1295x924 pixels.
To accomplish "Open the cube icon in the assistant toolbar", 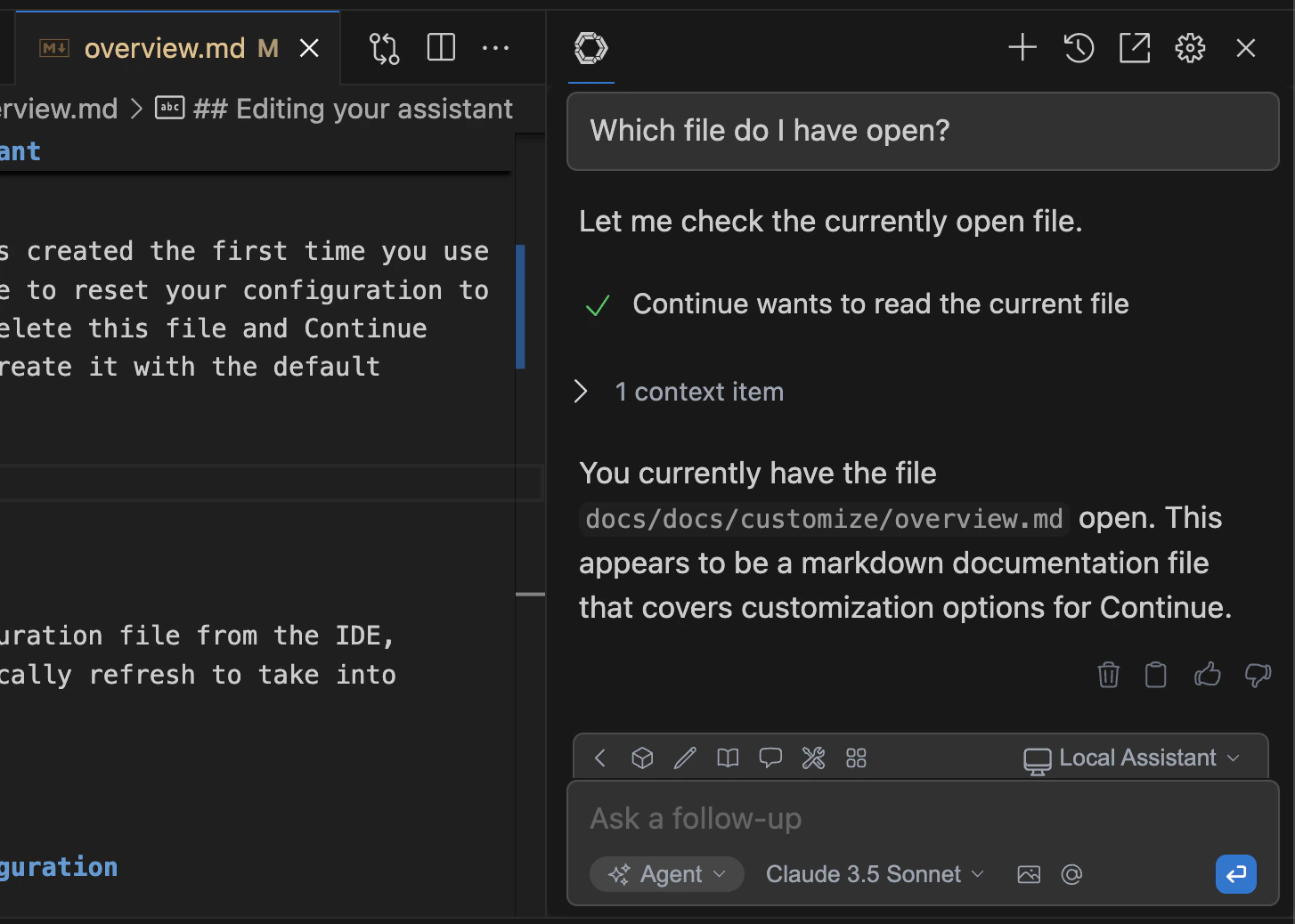I will [x=642, y=758].
